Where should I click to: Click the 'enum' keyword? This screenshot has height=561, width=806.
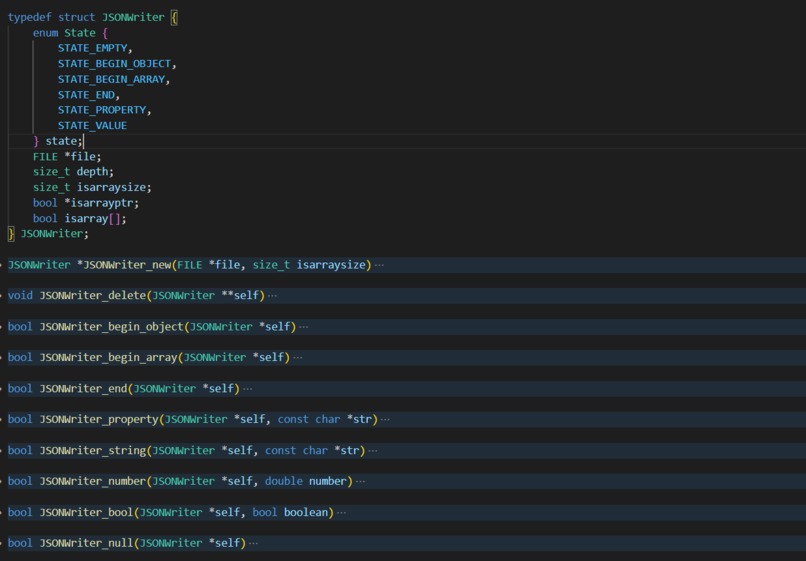[45, 32]
